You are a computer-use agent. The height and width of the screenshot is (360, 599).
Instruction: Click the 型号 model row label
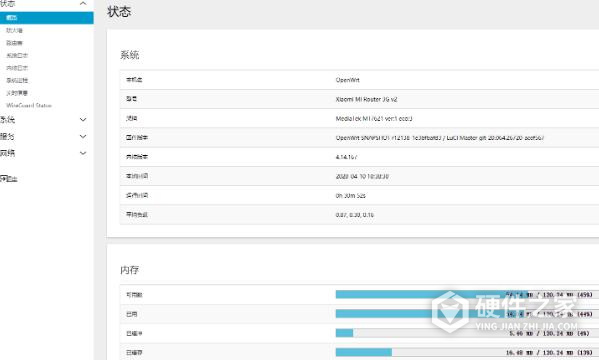[131, 99]
